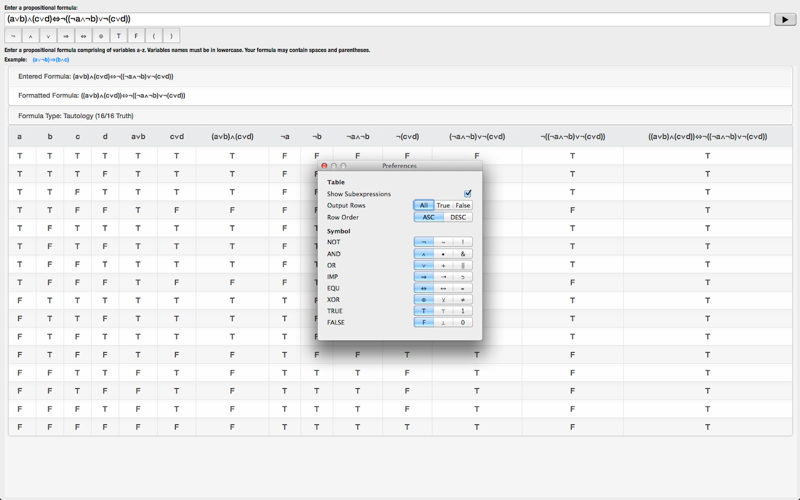Insert the AND symbol from the formula toolbar
Viewport: 800px width, 500px height.
31,36
